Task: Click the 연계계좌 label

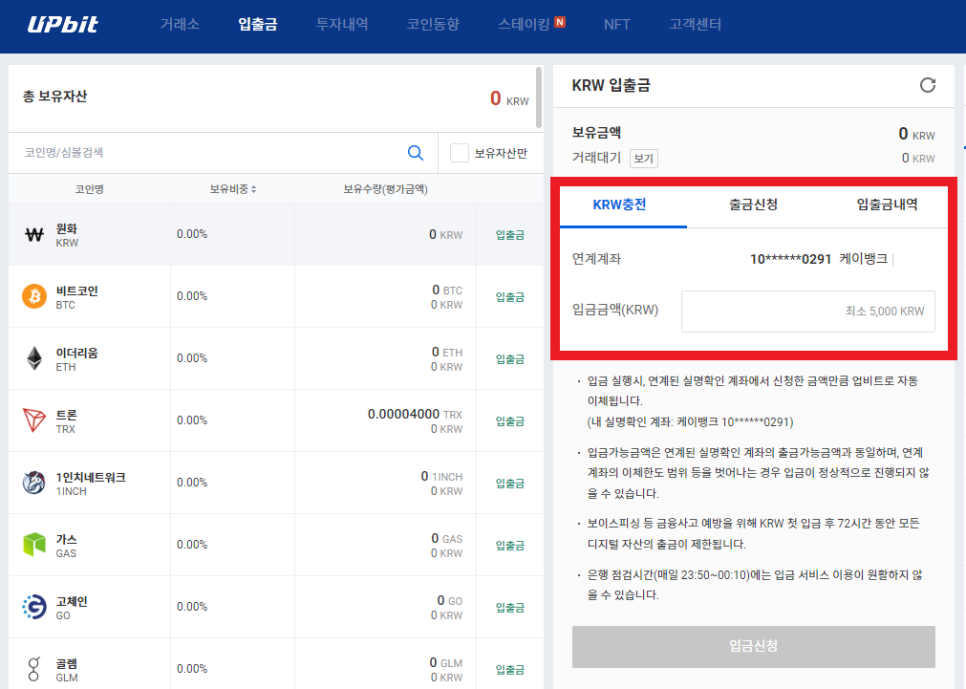Action: (x=596, y=259)
